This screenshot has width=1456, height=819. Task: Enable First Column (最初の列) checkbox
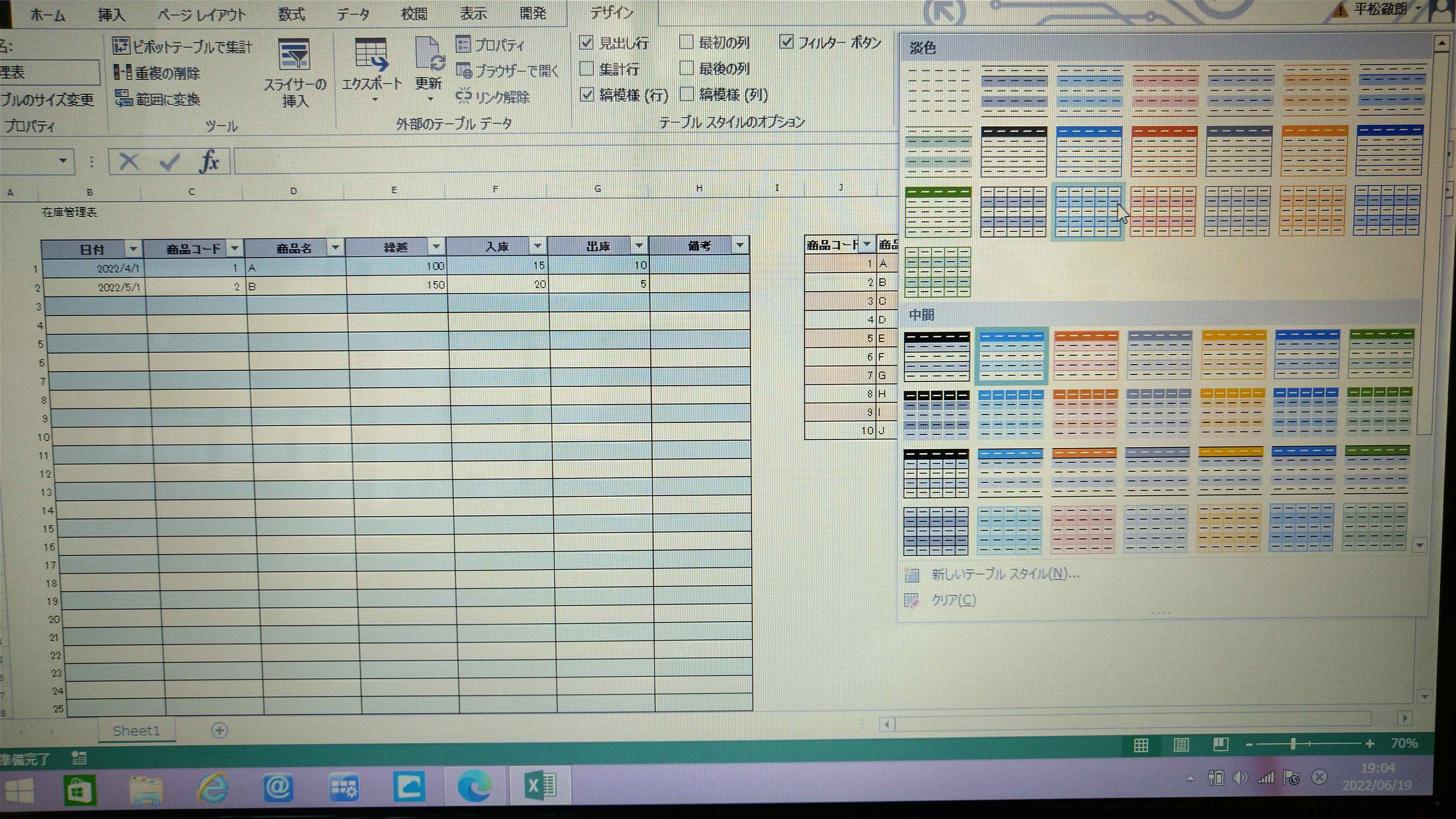pyautogui.click(x=686, y=42)
